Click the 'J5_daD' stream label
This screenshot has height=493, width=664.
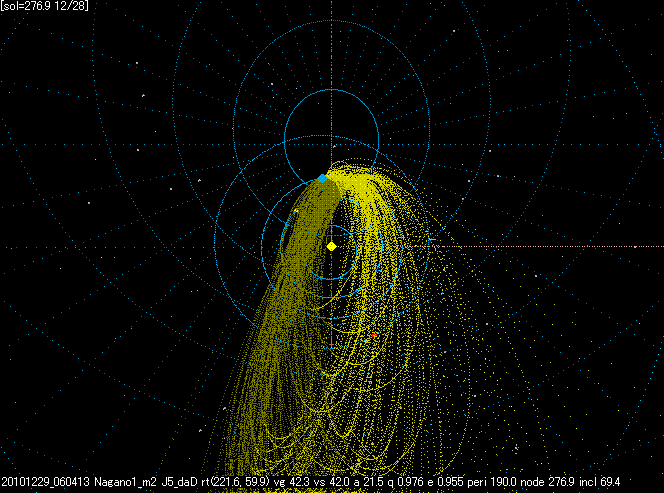coord(180,482)
